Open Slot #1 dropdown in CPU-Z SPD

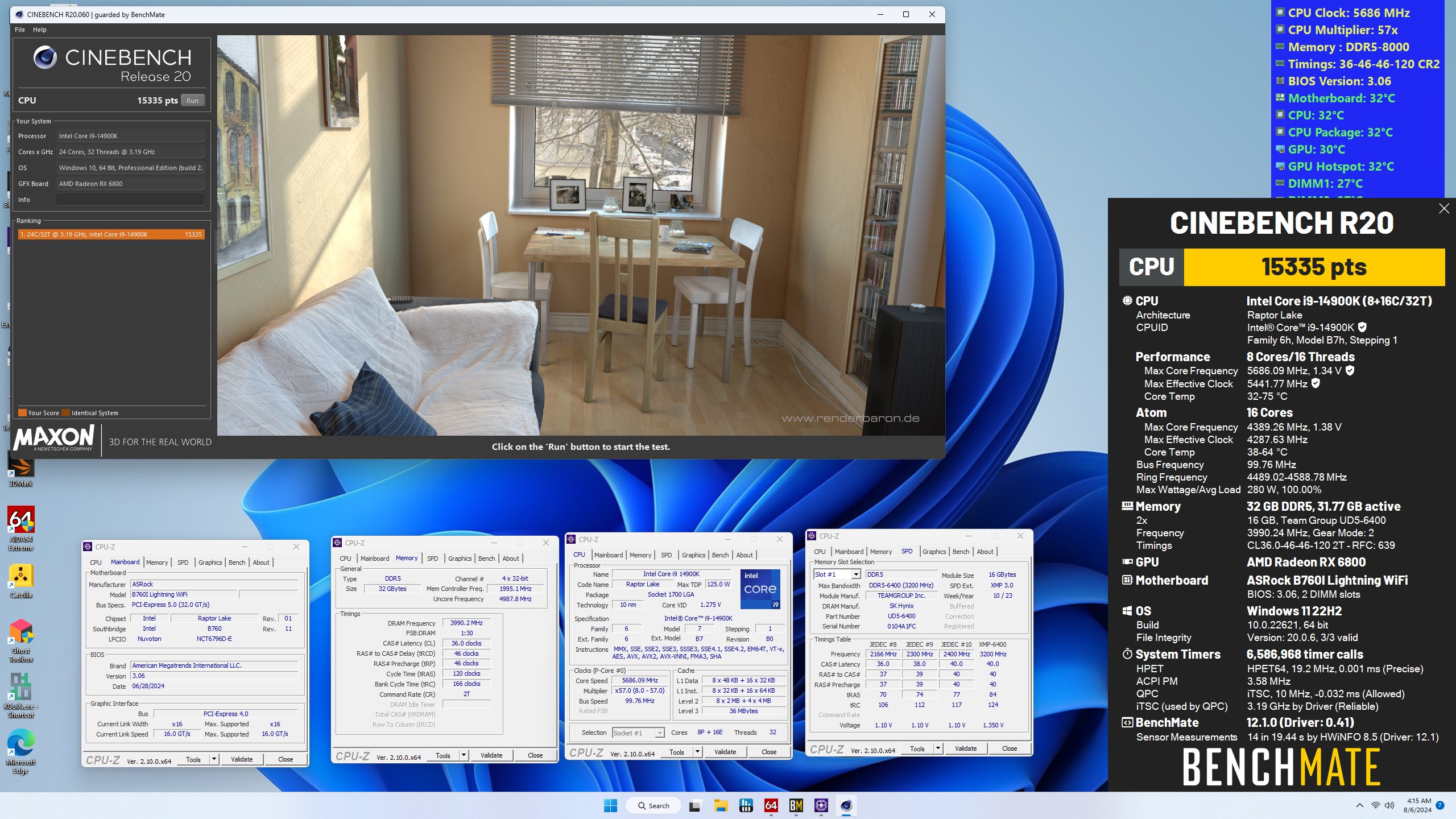click(855, 574)
